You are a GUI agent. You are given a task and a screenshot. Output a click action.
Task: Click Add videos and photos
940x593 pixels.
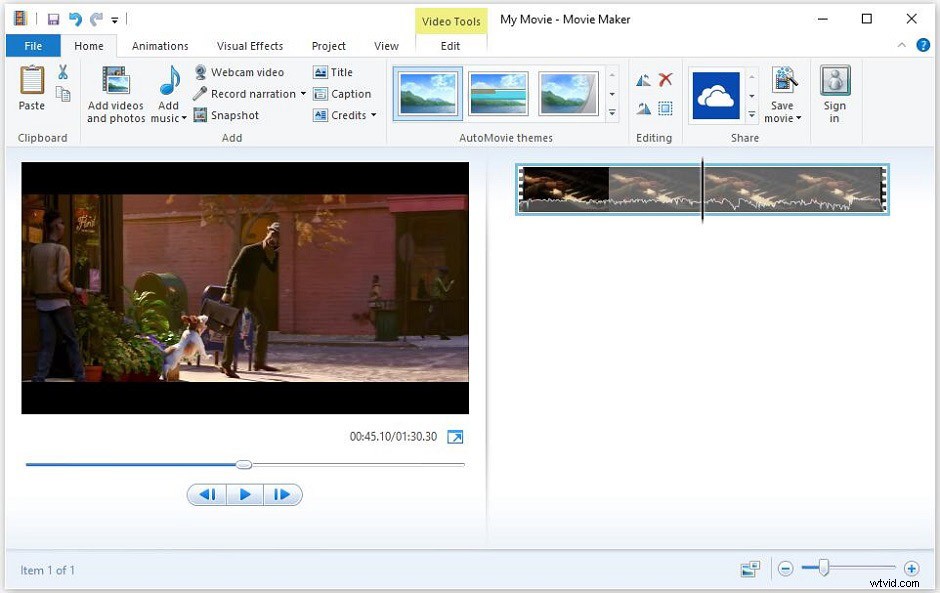pyautogui.click(x=115, y=94)
